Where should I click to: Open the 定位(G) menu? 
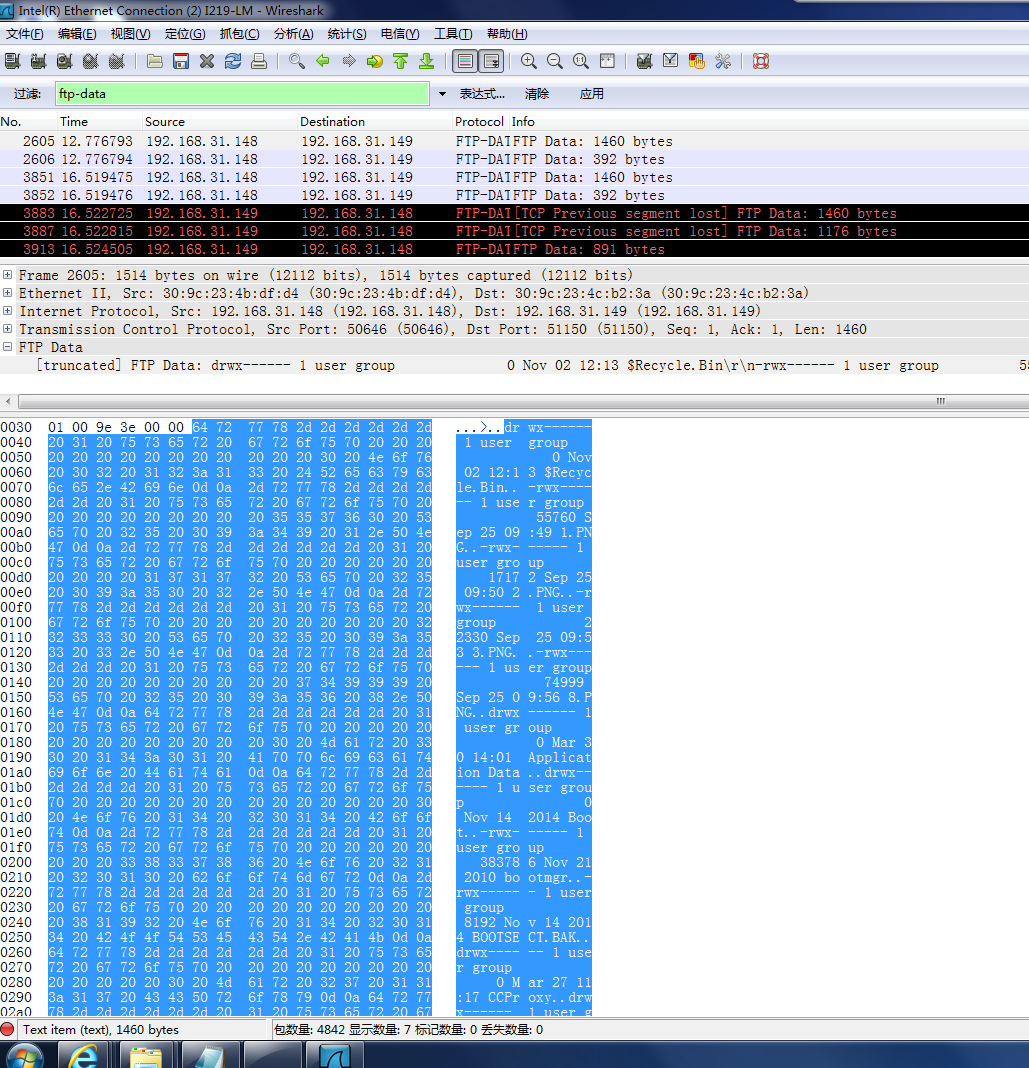pos(185,34)
